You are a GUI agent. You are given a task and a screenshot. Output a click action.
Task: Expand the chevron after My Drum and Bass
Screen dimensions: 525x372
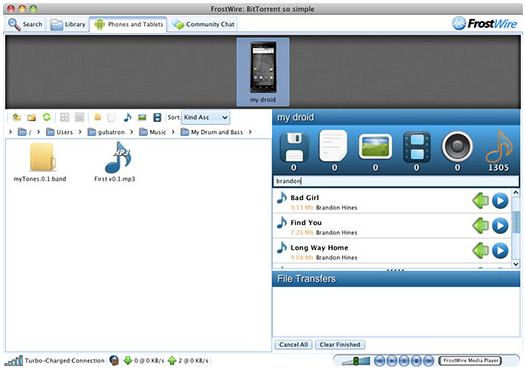[x=250, y=132]
